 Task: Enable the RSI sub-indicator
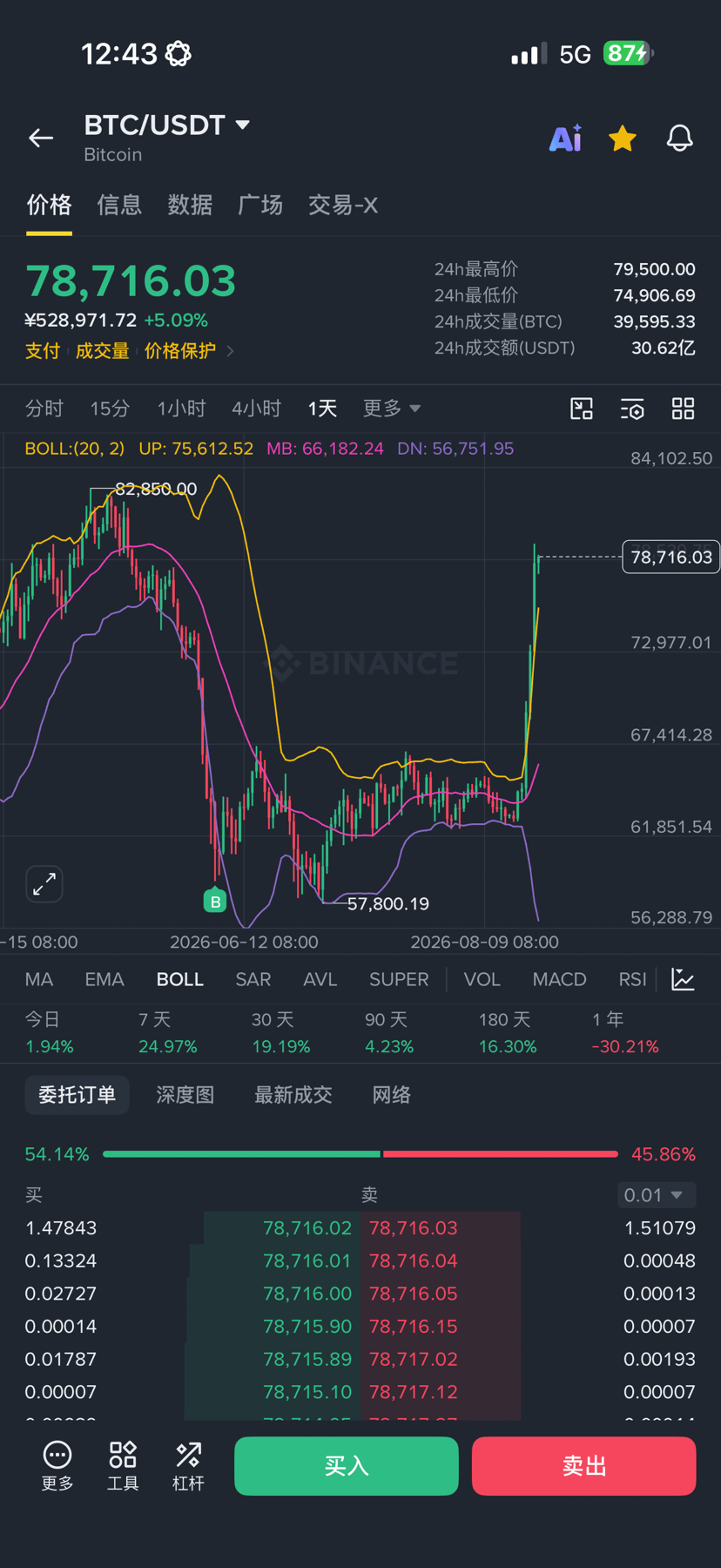pos(633,979)
